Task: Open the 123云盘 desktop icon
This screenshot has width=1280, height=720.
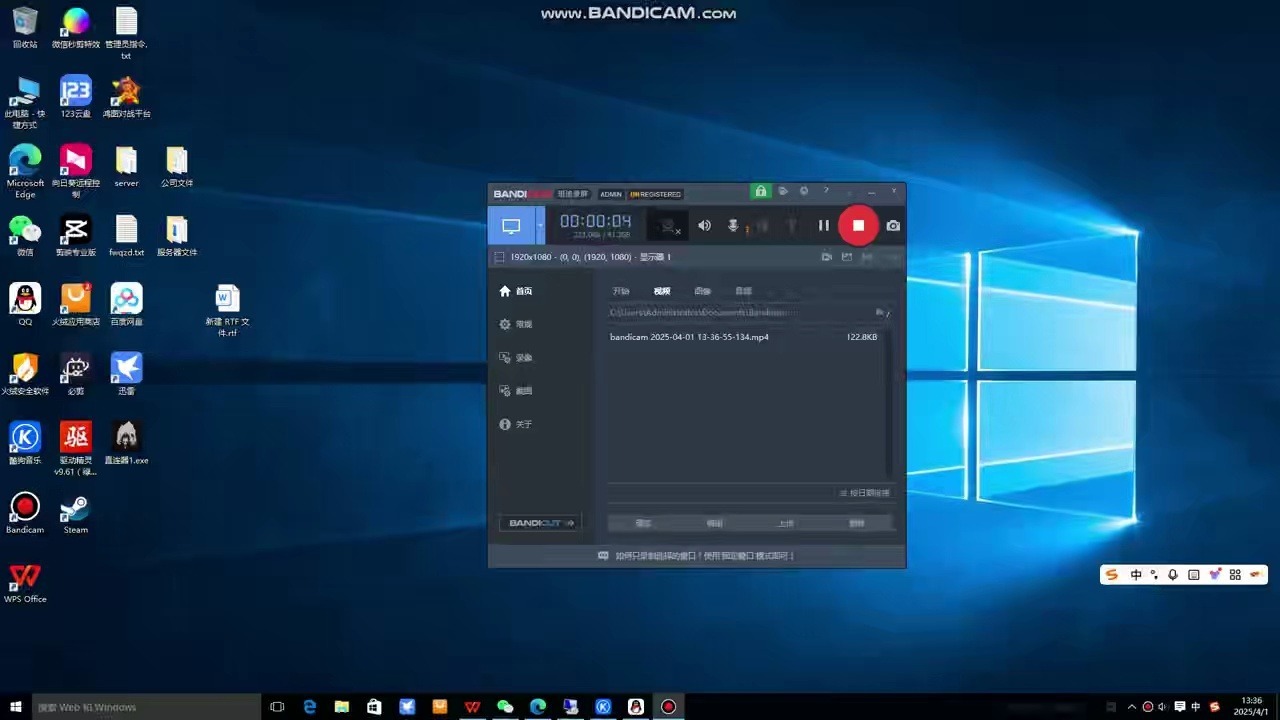Action: pos(76,97)
